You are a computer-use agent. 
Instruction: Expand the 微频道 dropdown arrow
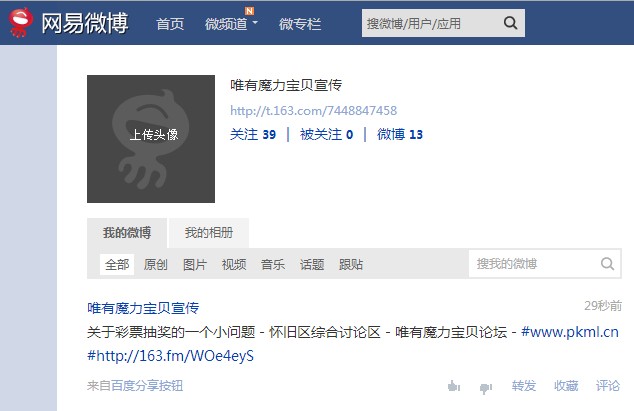coord(255,23)
